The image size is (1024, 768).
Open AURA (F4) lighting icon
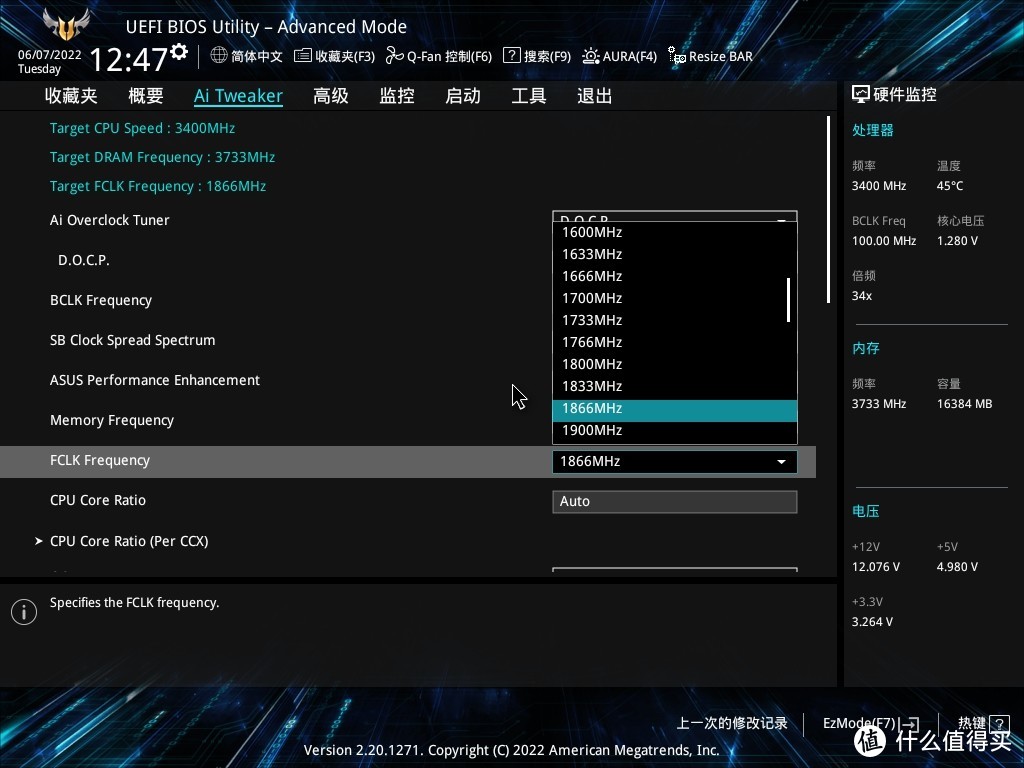coord(590,56)
